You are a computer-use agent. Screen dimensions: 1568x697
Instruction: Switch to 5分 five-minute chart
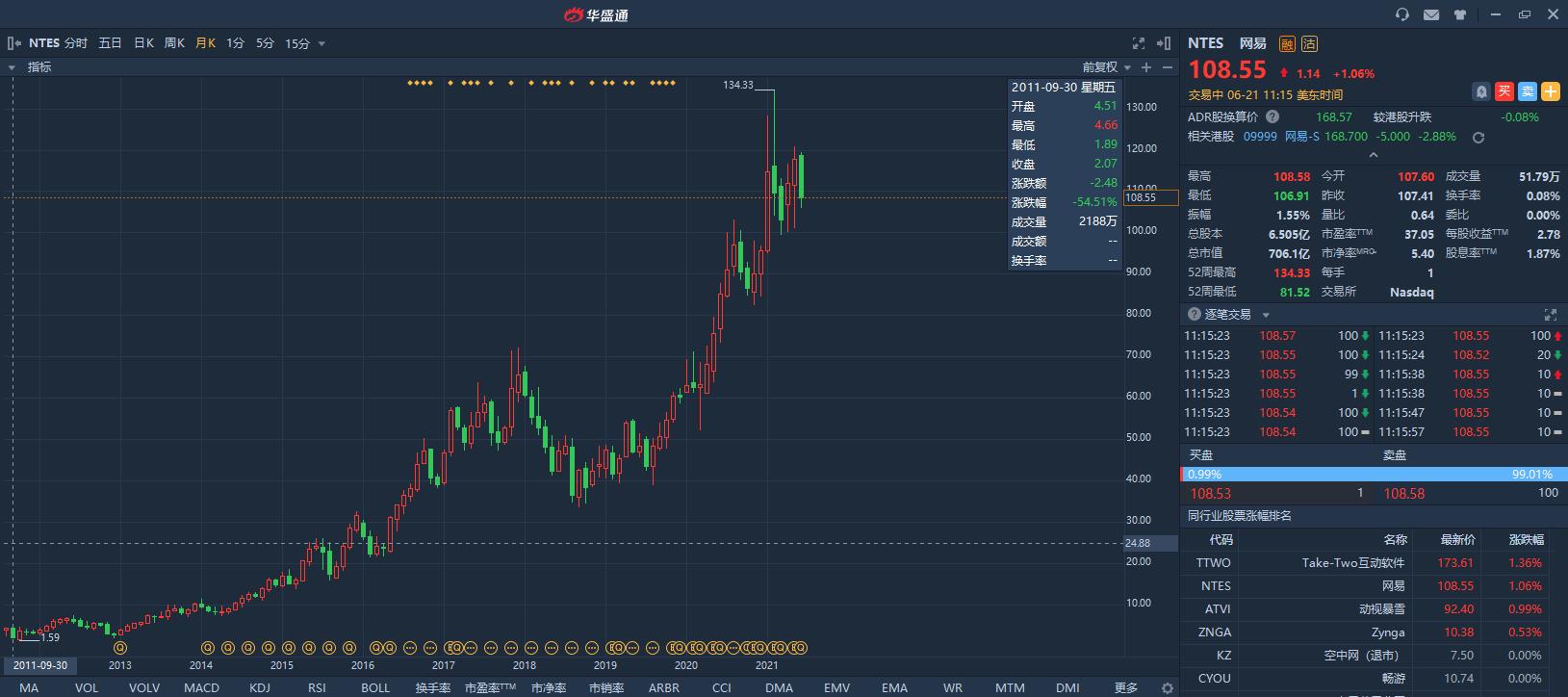click(265, 43)
